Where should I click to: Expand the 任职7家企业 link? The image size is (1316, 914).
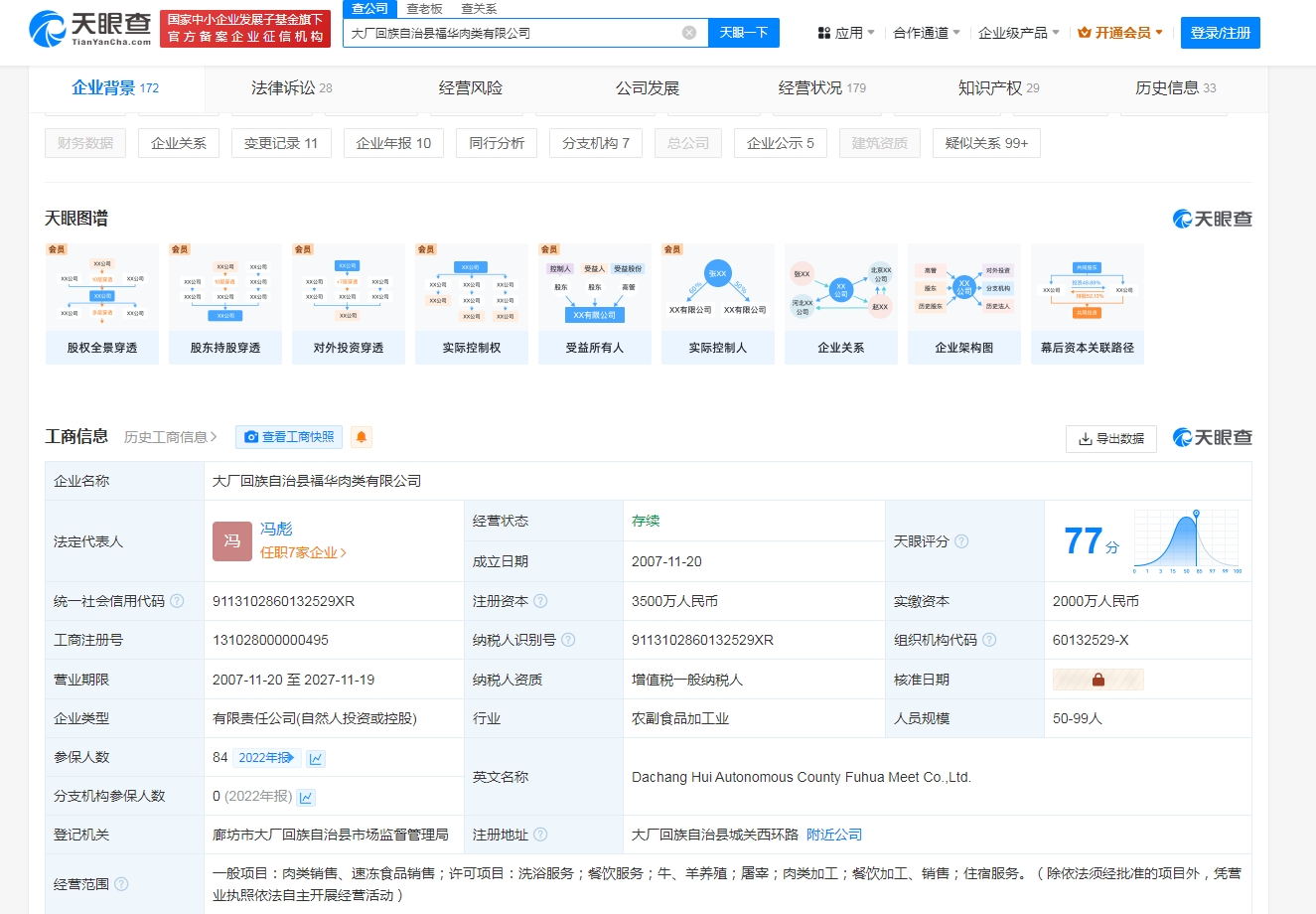tap(303, 553)
